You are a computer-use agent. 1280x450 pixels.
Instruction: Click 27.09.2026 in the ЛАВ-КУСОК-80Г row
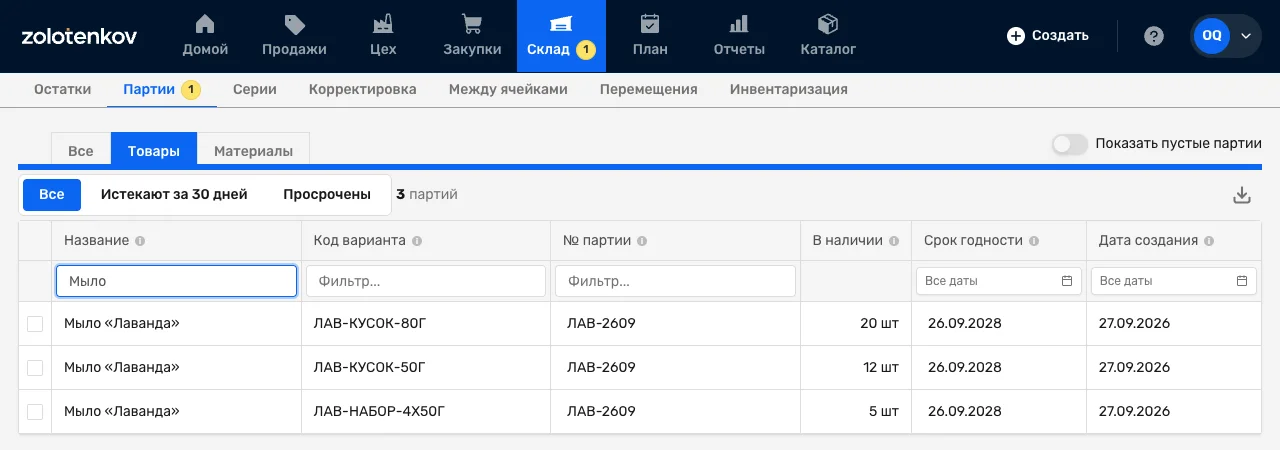(1134, 324)
